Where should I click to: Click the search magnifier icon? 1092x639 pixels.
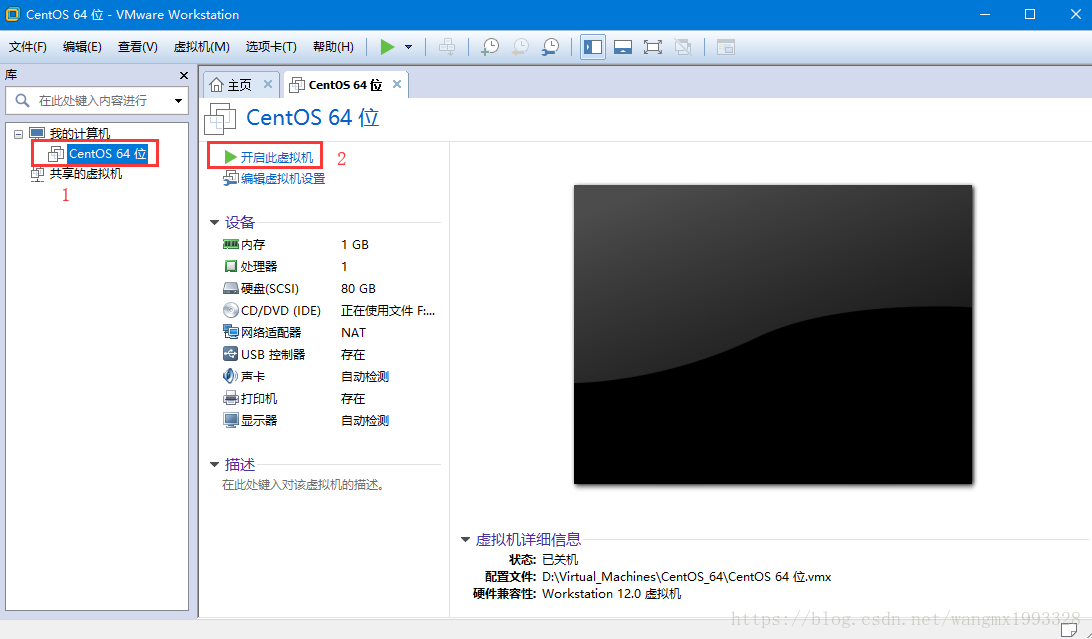click(x=22, y=101)
